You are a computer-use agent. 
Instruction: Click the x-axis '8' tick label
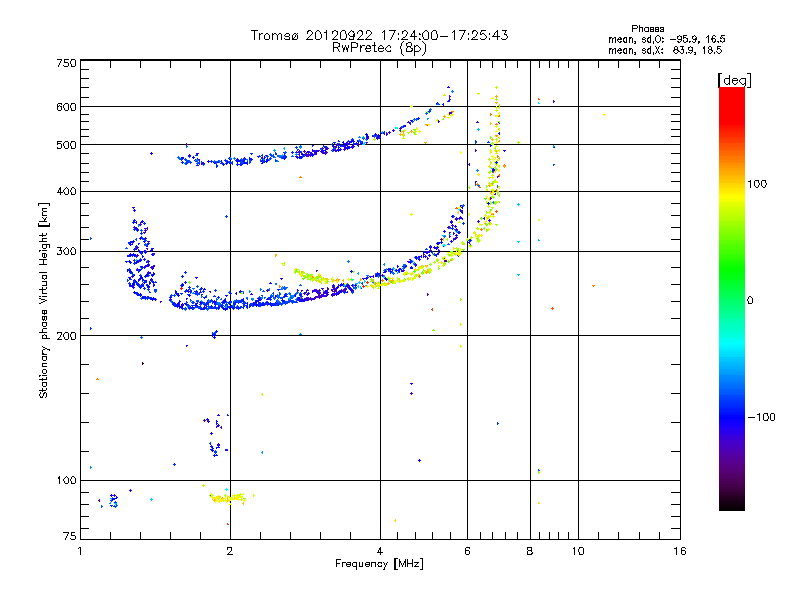click(530, 551)
